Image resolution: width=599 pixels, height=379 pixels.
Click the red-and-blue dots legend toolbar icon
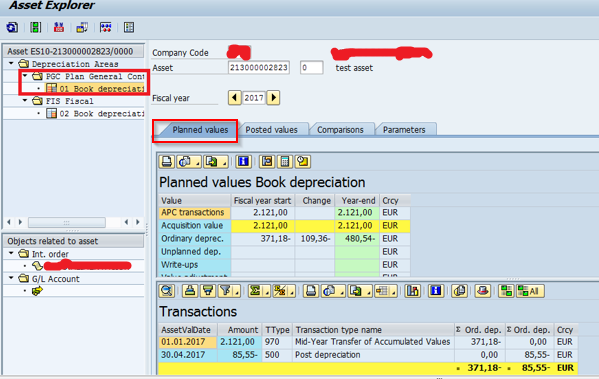pos(105,28)
